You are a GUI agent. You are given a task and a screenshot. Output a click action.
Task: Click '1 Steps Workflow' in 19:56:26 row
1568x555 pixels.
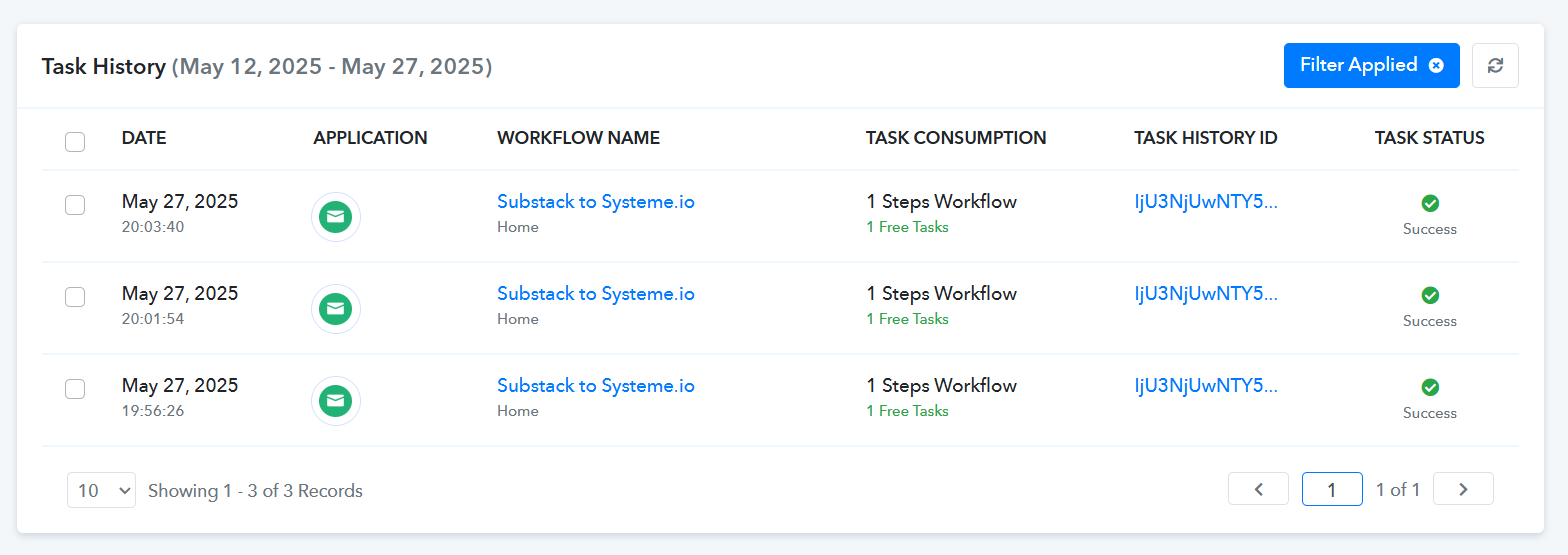point(942,386)
